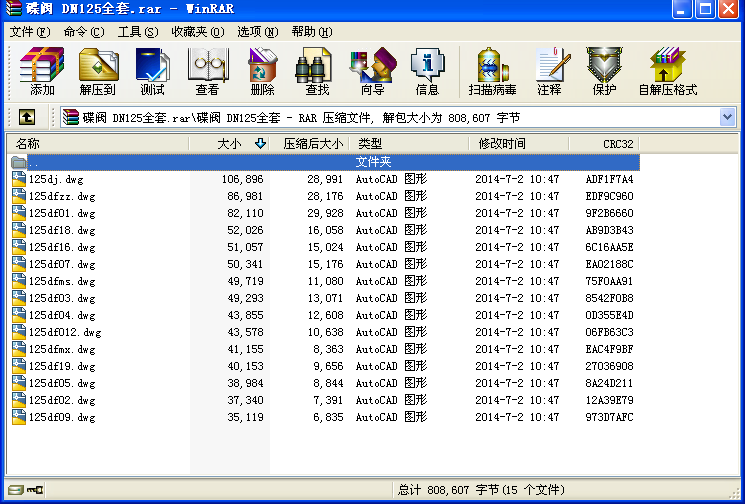
Task: Open the 查找 (Find) binoculars tool
Action: click(317, 71)
